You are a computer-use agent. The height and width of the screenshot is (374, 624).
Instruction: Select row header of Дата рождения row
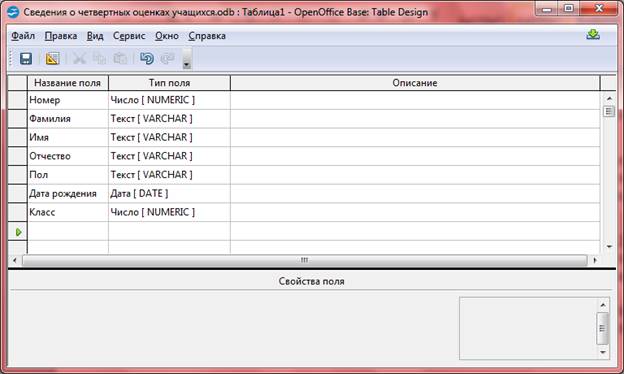tap(18, 193)
